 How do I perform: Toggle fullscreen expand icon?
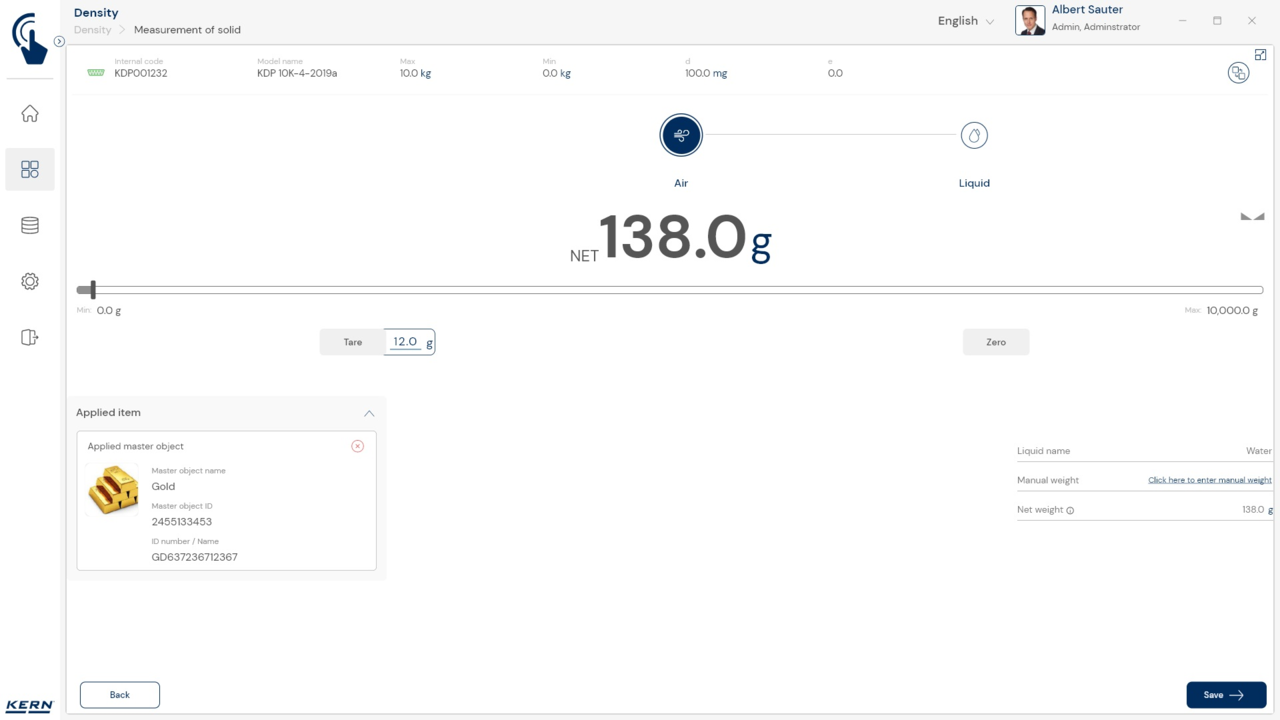1260,55
